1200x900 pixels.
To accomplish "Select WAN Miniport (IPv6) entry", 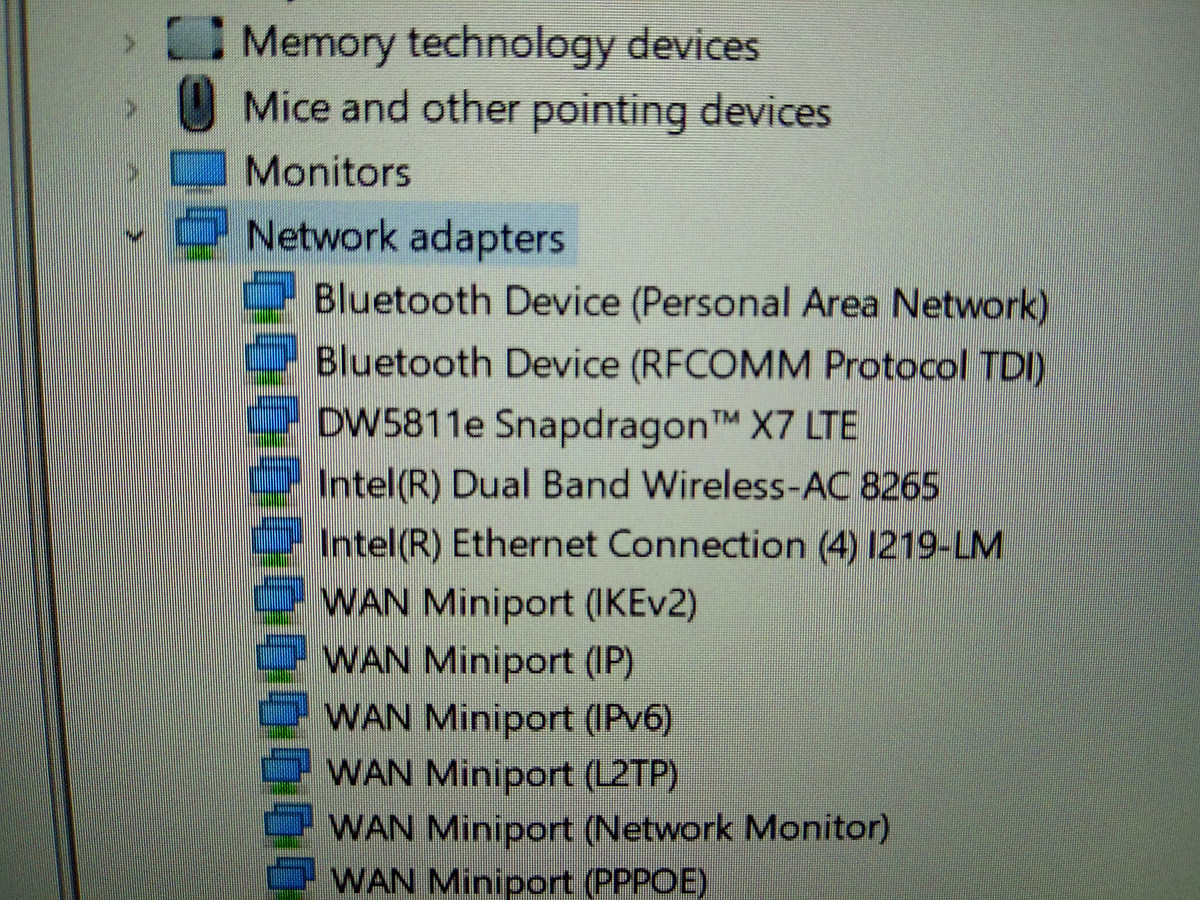I will point(499,717).
